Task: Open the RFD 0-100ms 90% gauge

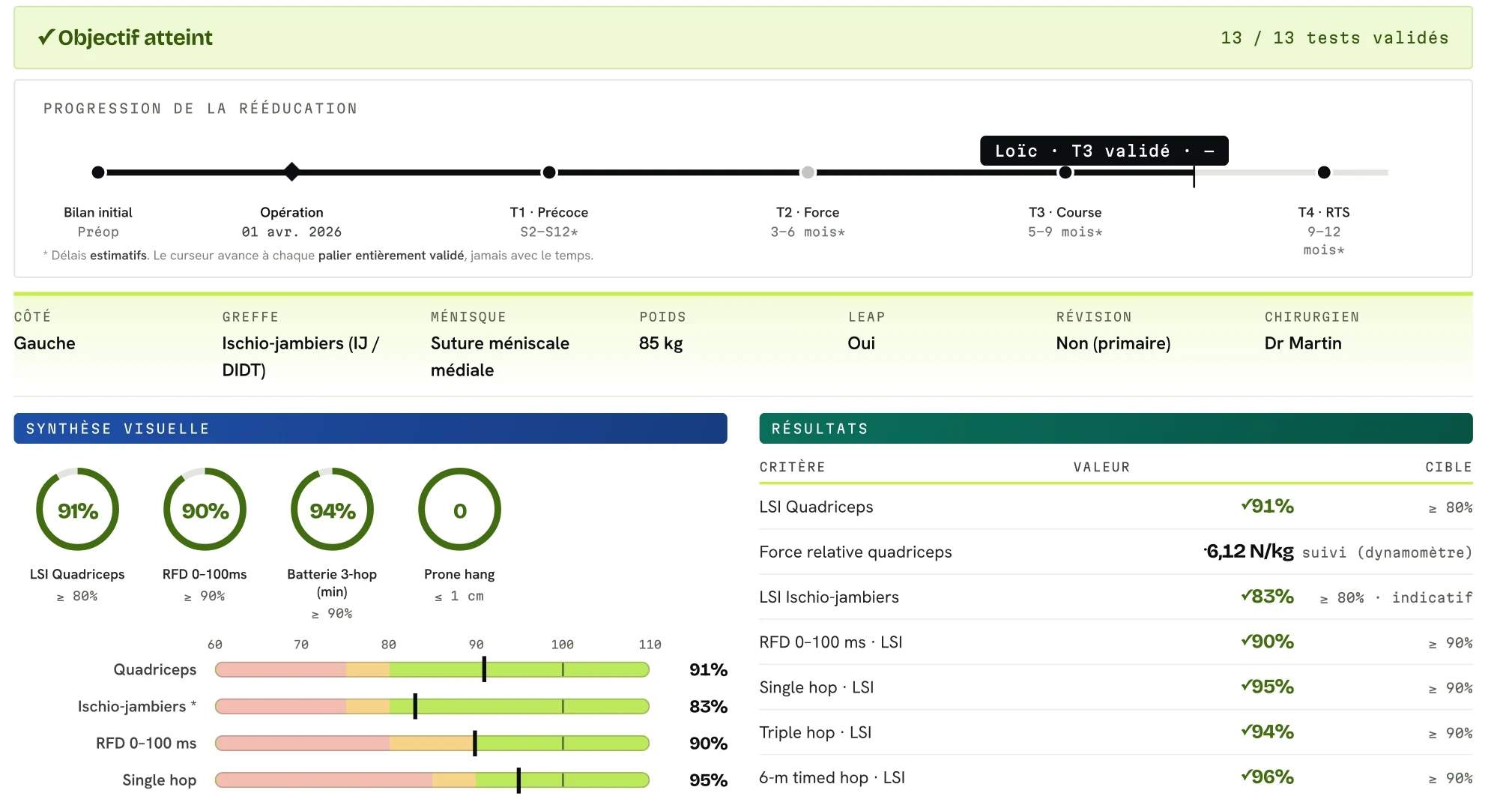Action: (205, 510)
